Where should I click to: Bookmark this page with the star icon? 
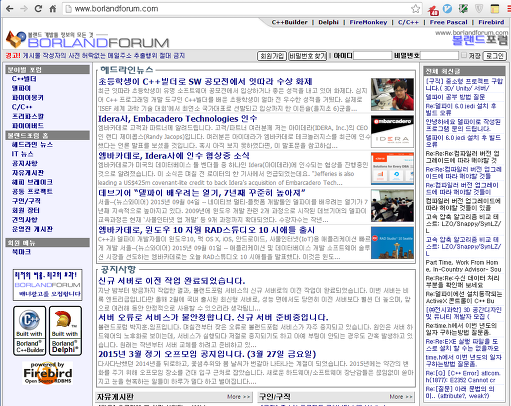tap(415, 9)
